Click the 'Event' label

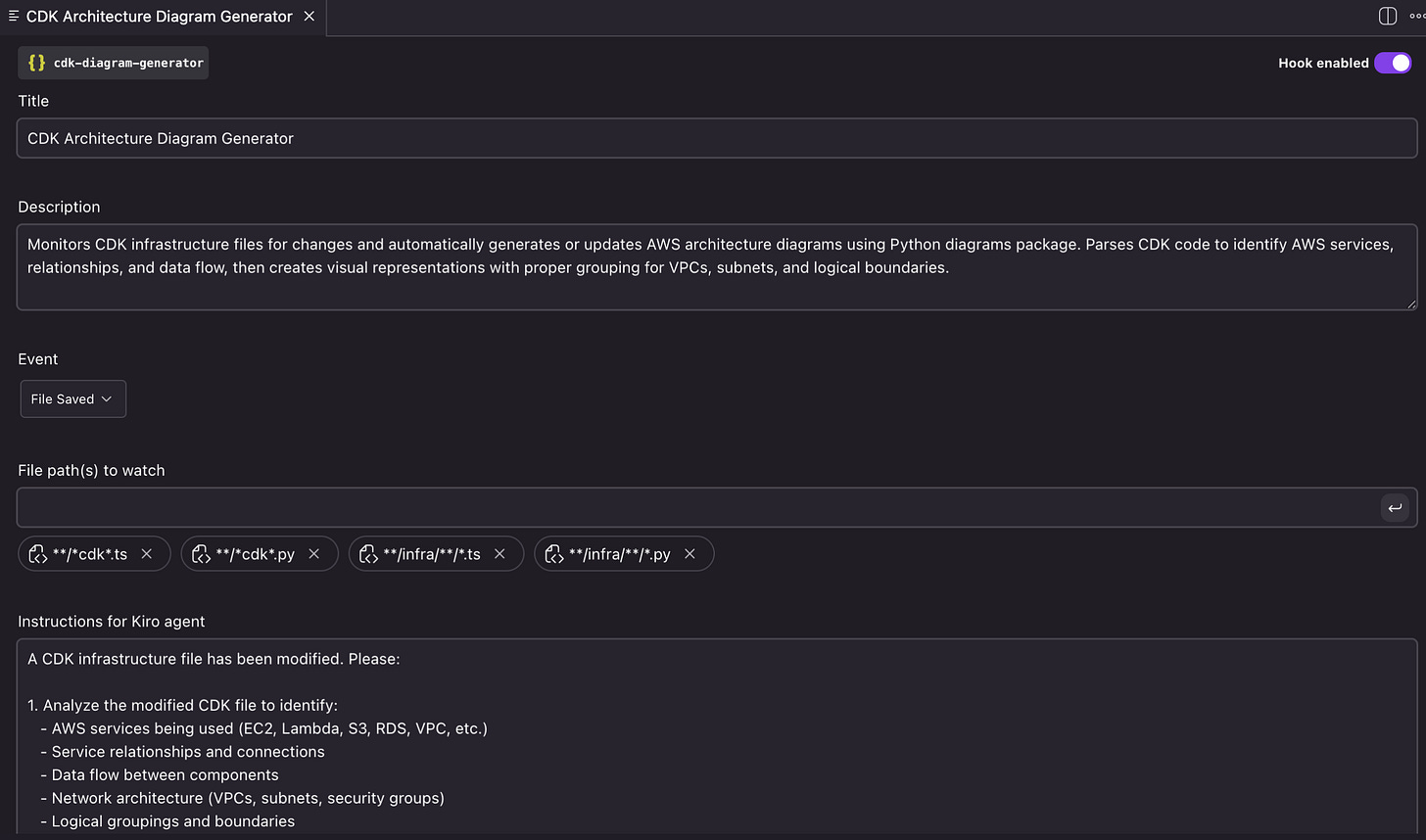[38, 359]
